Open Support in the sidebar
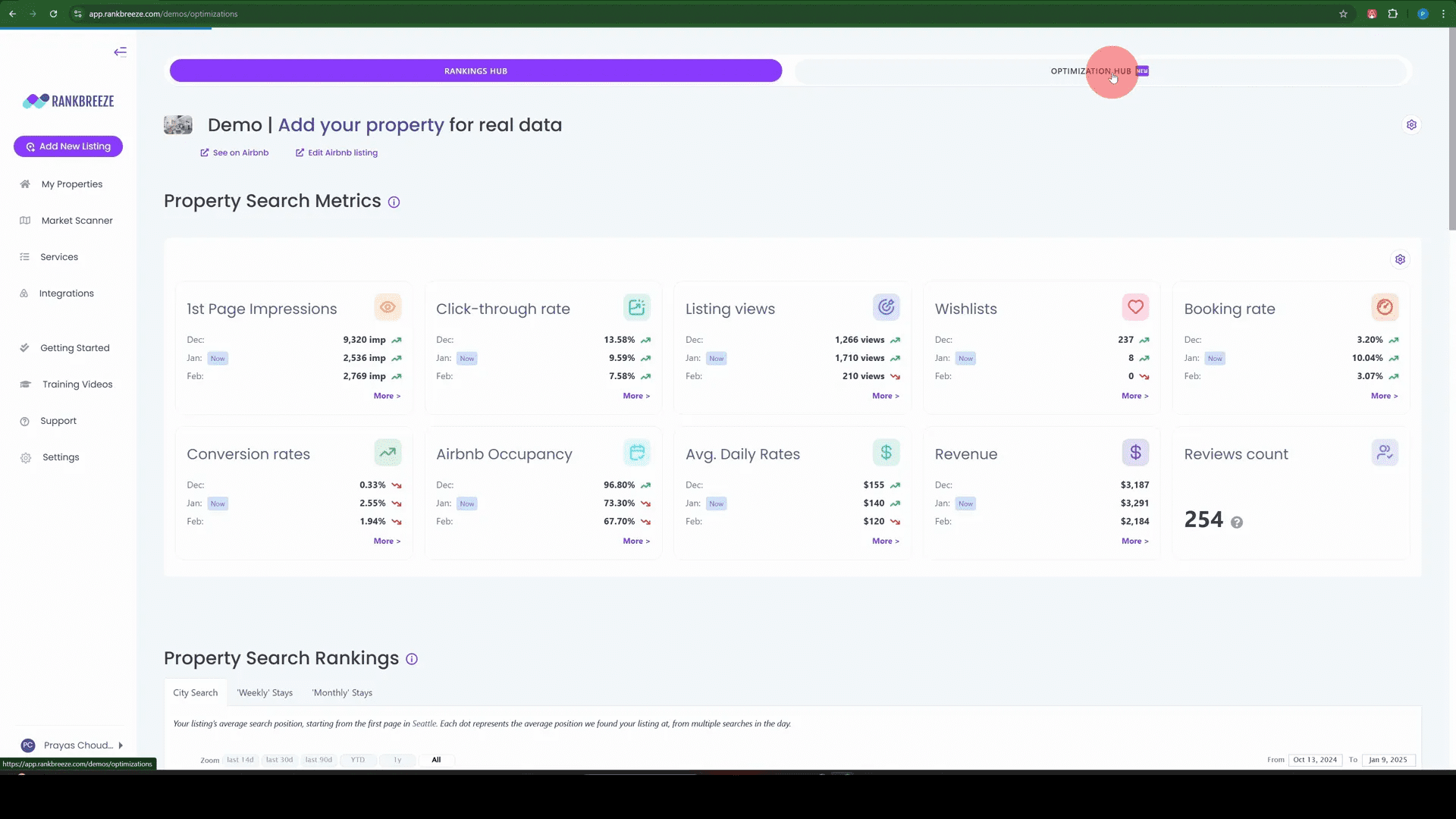The image size is (1456, 819). click(x=58, y=421)
